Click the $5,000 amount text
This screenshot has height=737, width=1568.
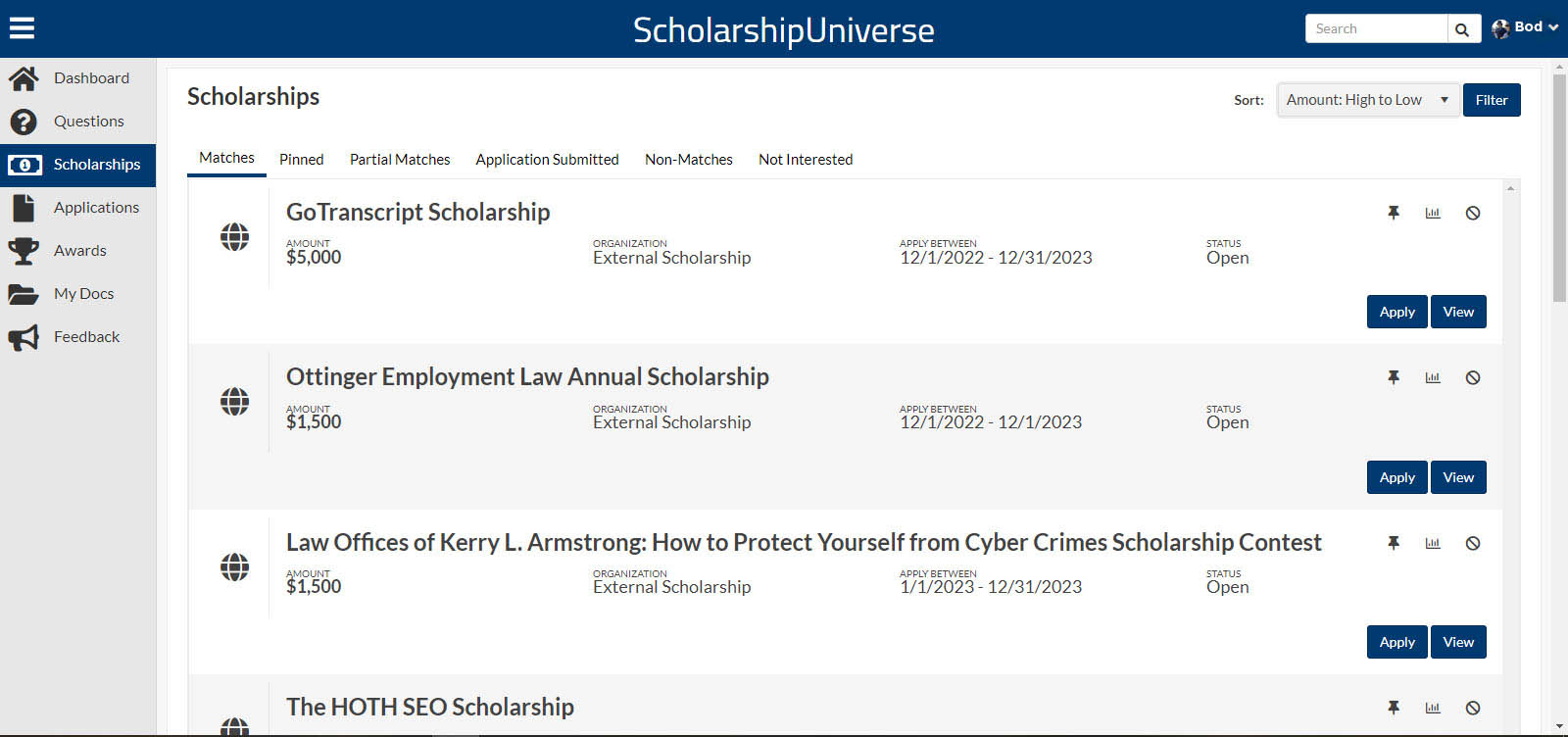[x=314, y=258]
